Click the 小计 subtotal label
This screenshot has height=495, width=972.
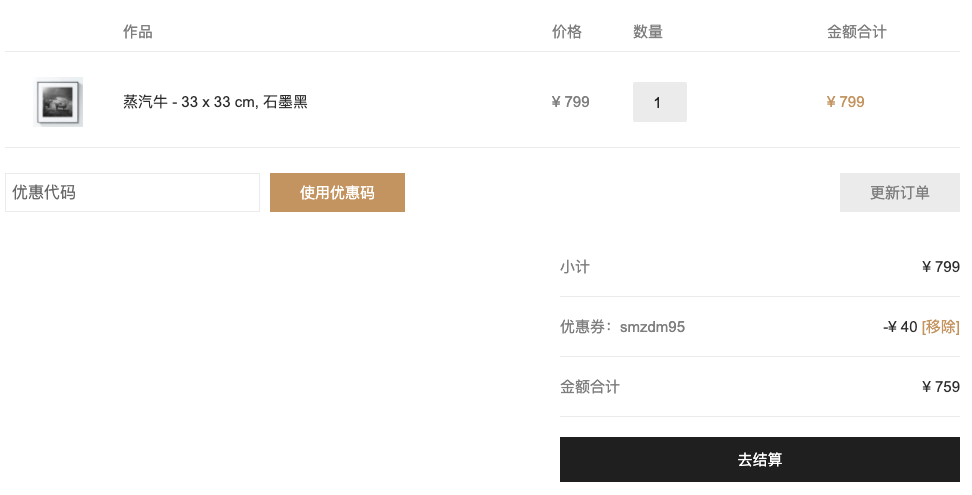[575, 267]
